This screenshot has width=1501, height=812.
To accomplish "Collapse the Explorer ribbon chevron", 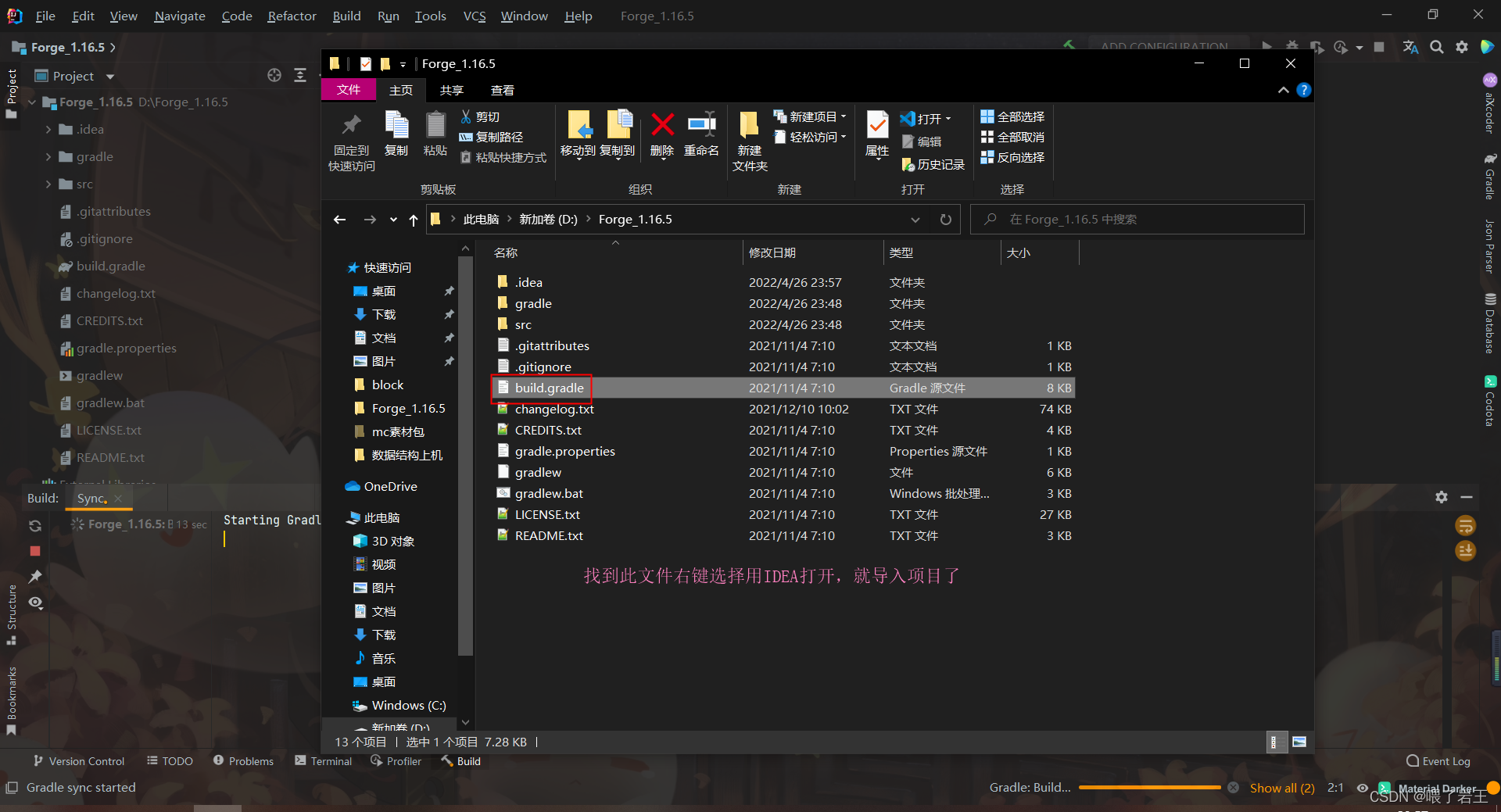I will pos(1283,90).
